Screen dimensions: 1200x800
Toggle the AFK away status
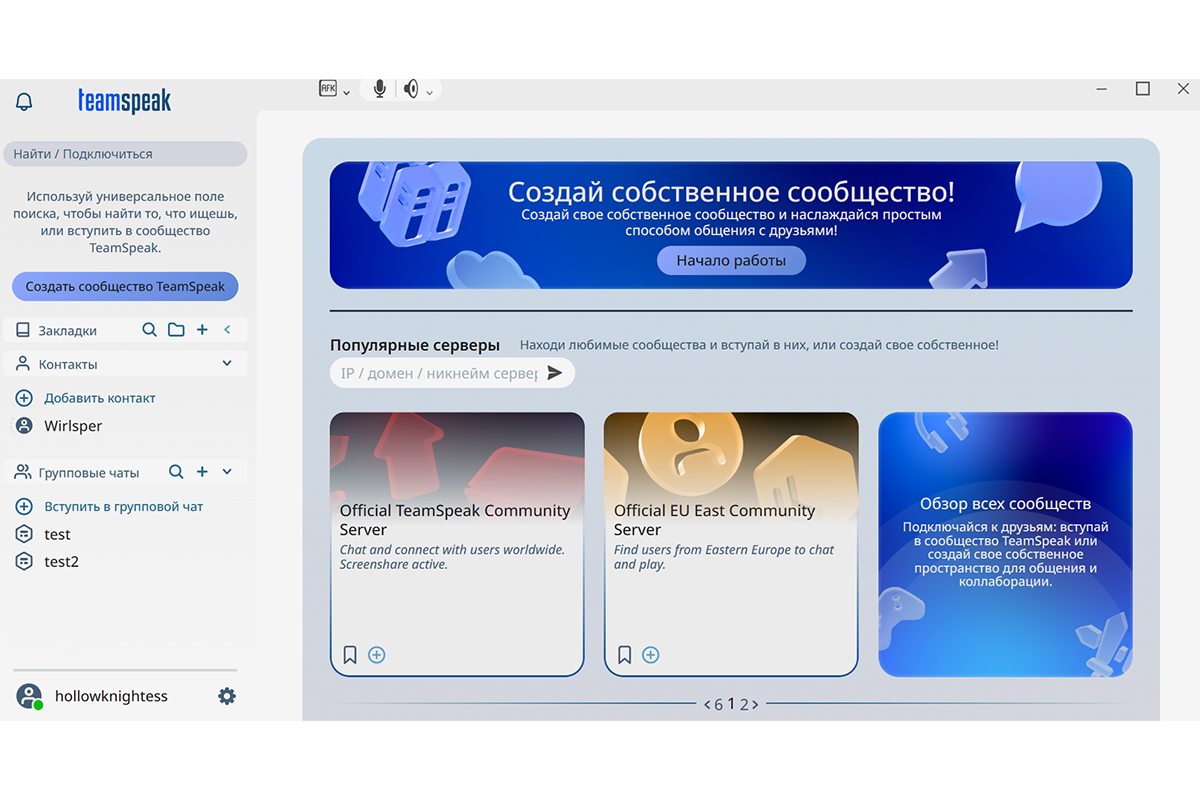tap(328, 89)
